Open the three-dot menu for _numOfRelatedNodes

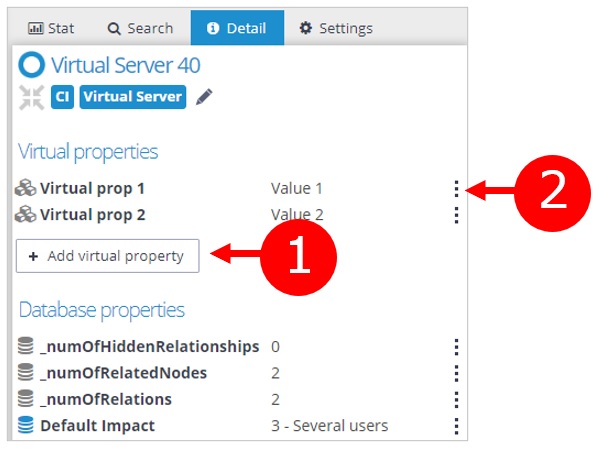(x=456, y=373)
